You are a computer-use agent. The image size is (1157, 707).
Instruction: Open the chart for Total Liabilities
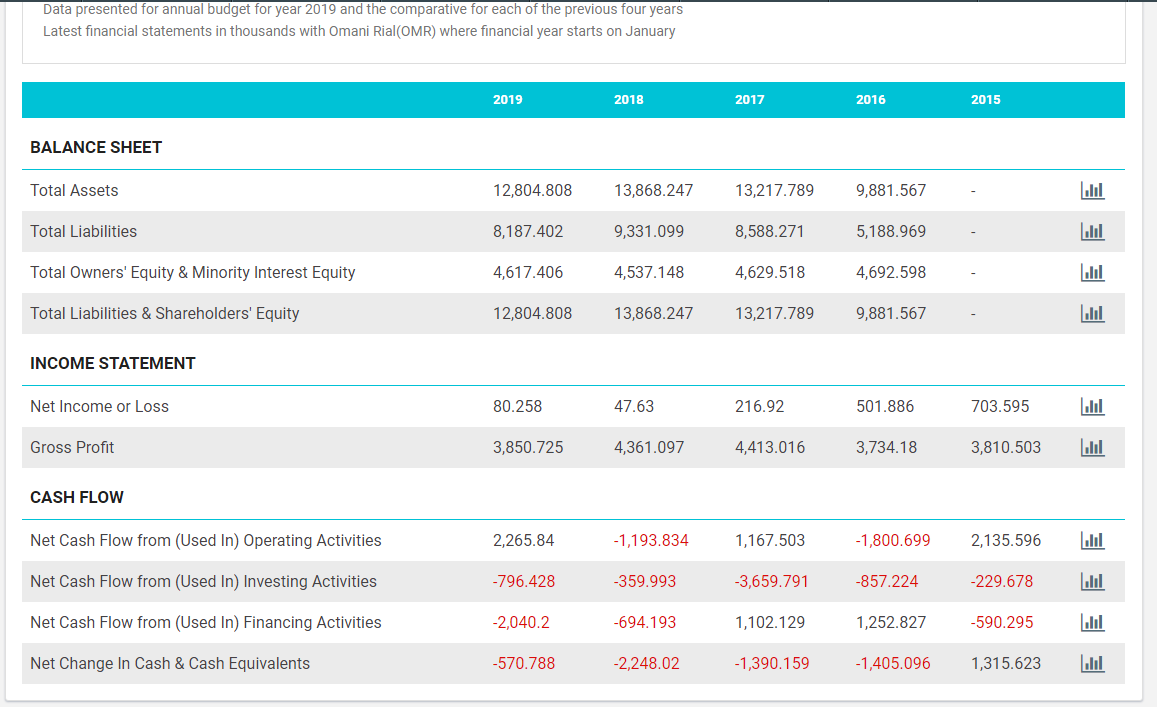1092,231
